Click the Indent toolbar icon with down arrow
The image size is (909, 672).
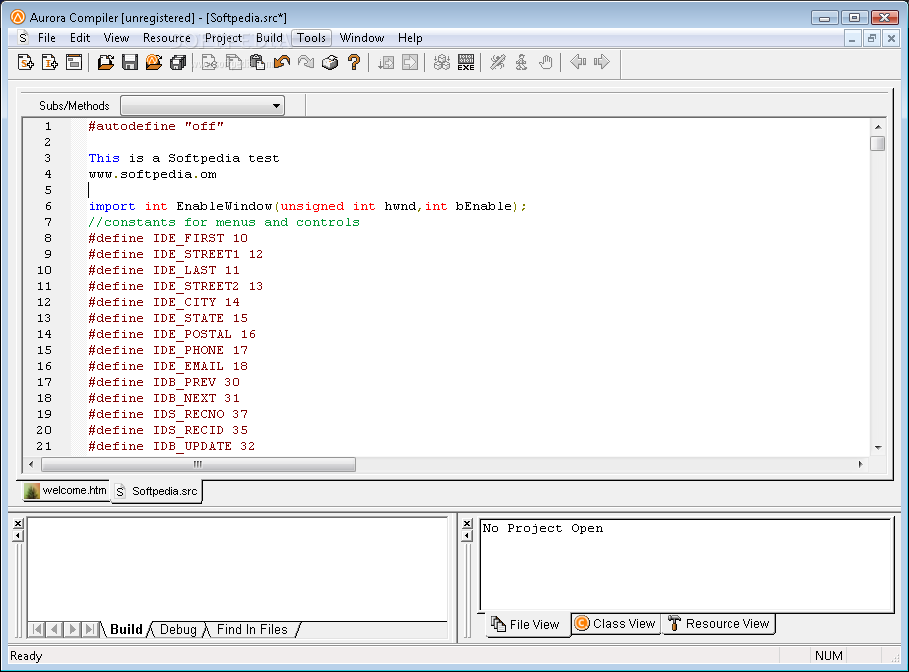tap(386, 62)
